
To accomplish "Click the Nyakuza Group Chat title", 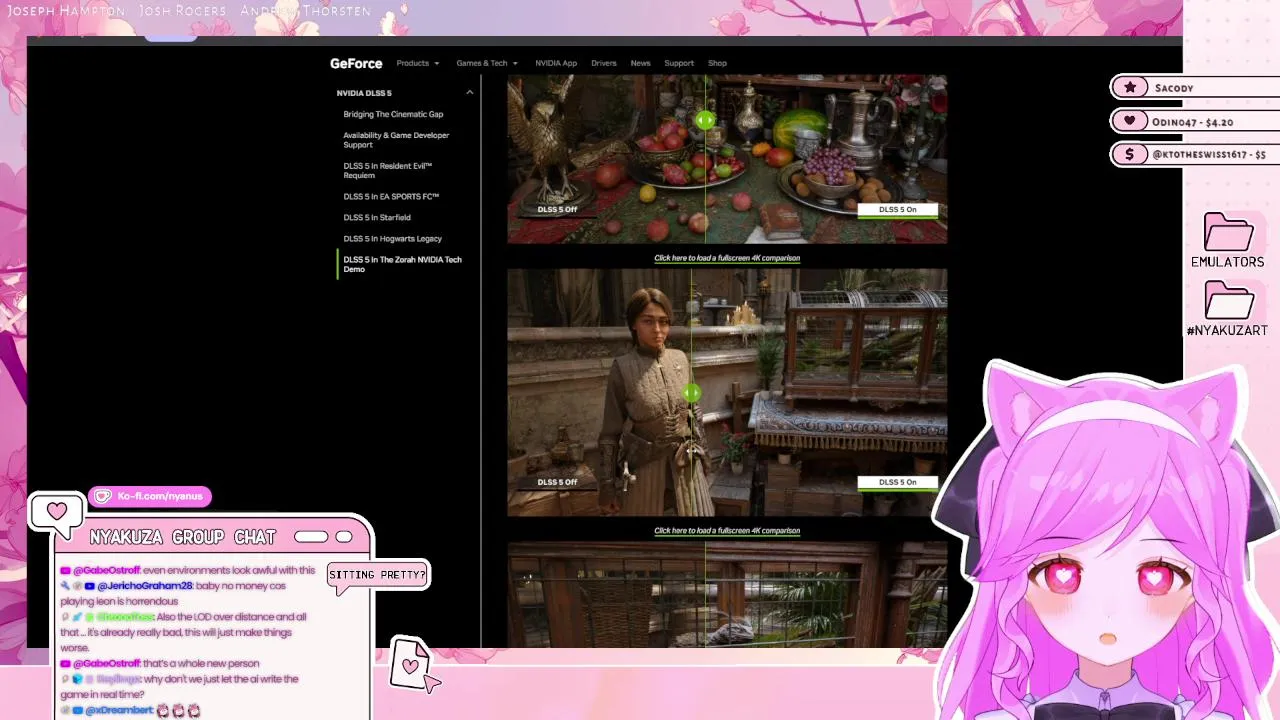I will tap(182, 538).
